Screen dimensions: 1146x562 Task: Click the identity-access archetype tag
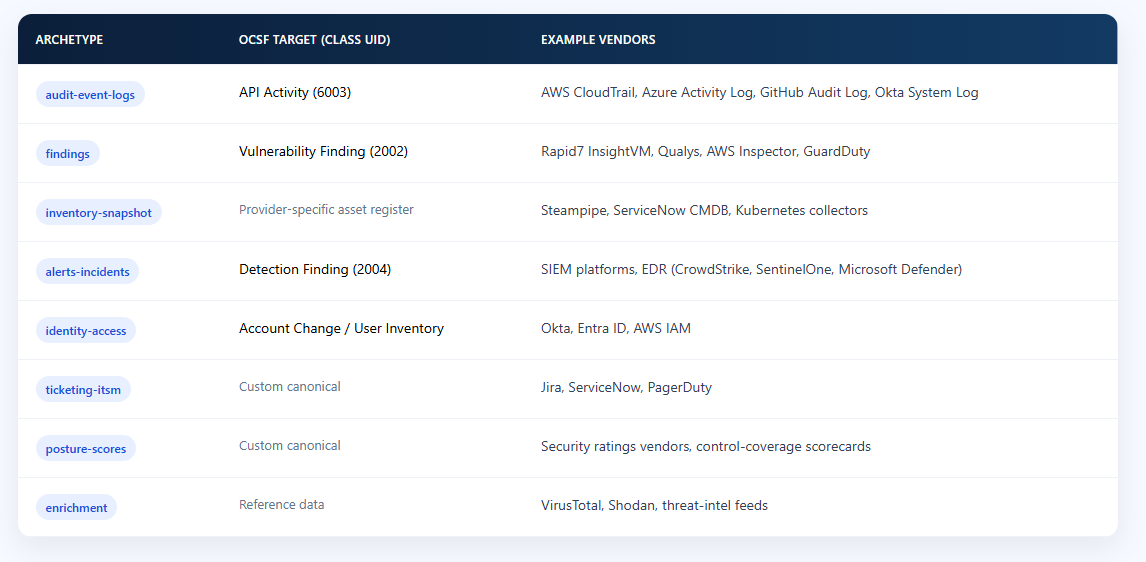pyautogui.click(x=86, y=330)
